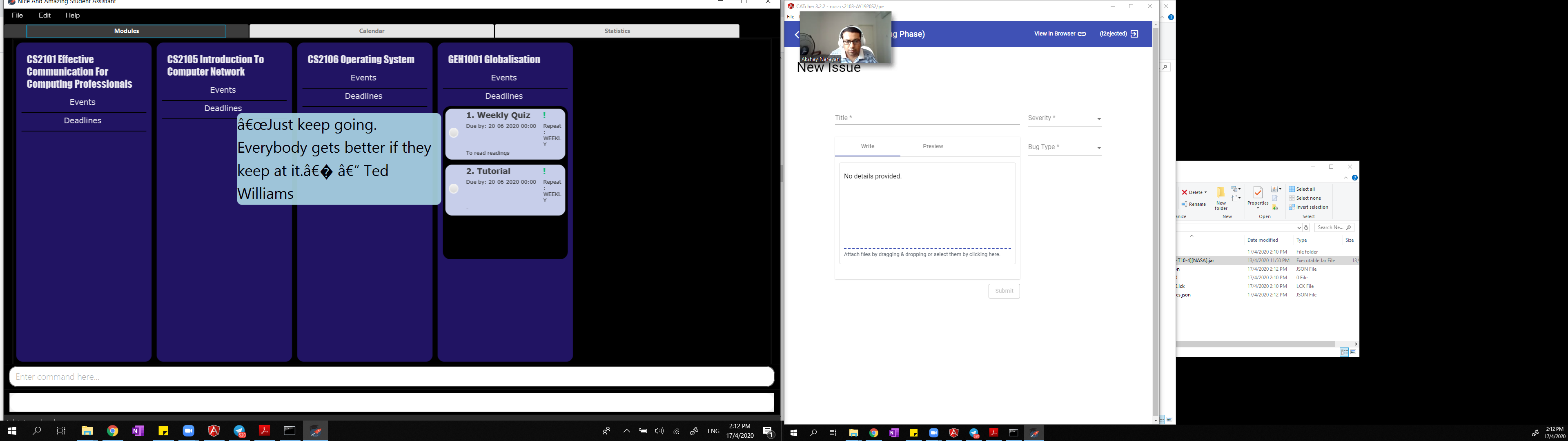Image resolution: width=1568 pixels, height=441 pixels.
Task: Refresh the Explorer address bar
Action: (x=1306, y=228)
